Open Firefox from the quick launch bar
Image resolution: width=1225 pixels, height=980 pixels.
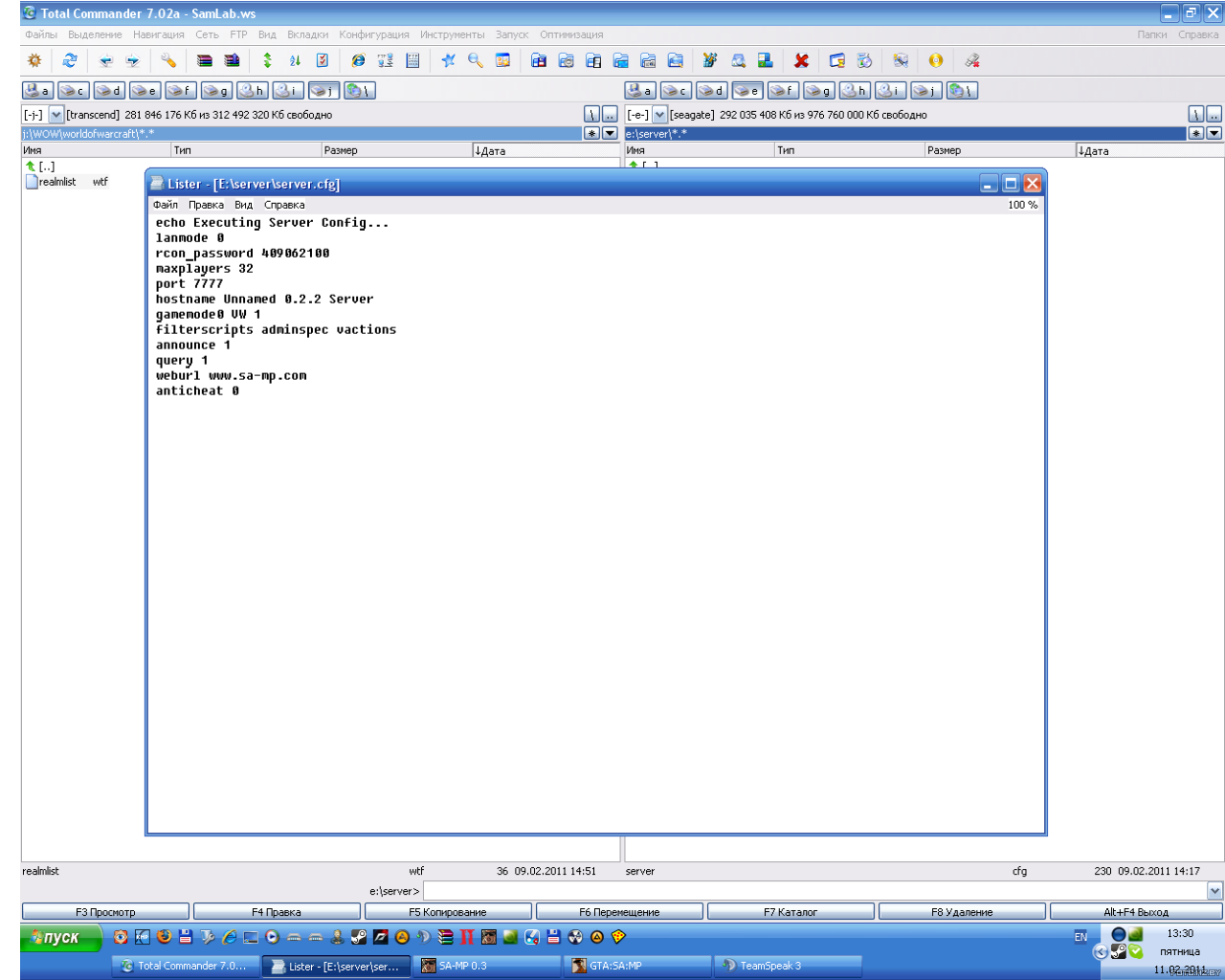(x=164, y=937)
